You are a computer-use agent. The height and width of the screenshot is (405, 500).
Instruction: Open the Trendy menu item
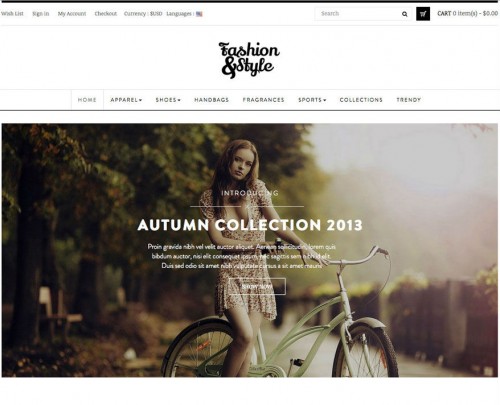409,100
